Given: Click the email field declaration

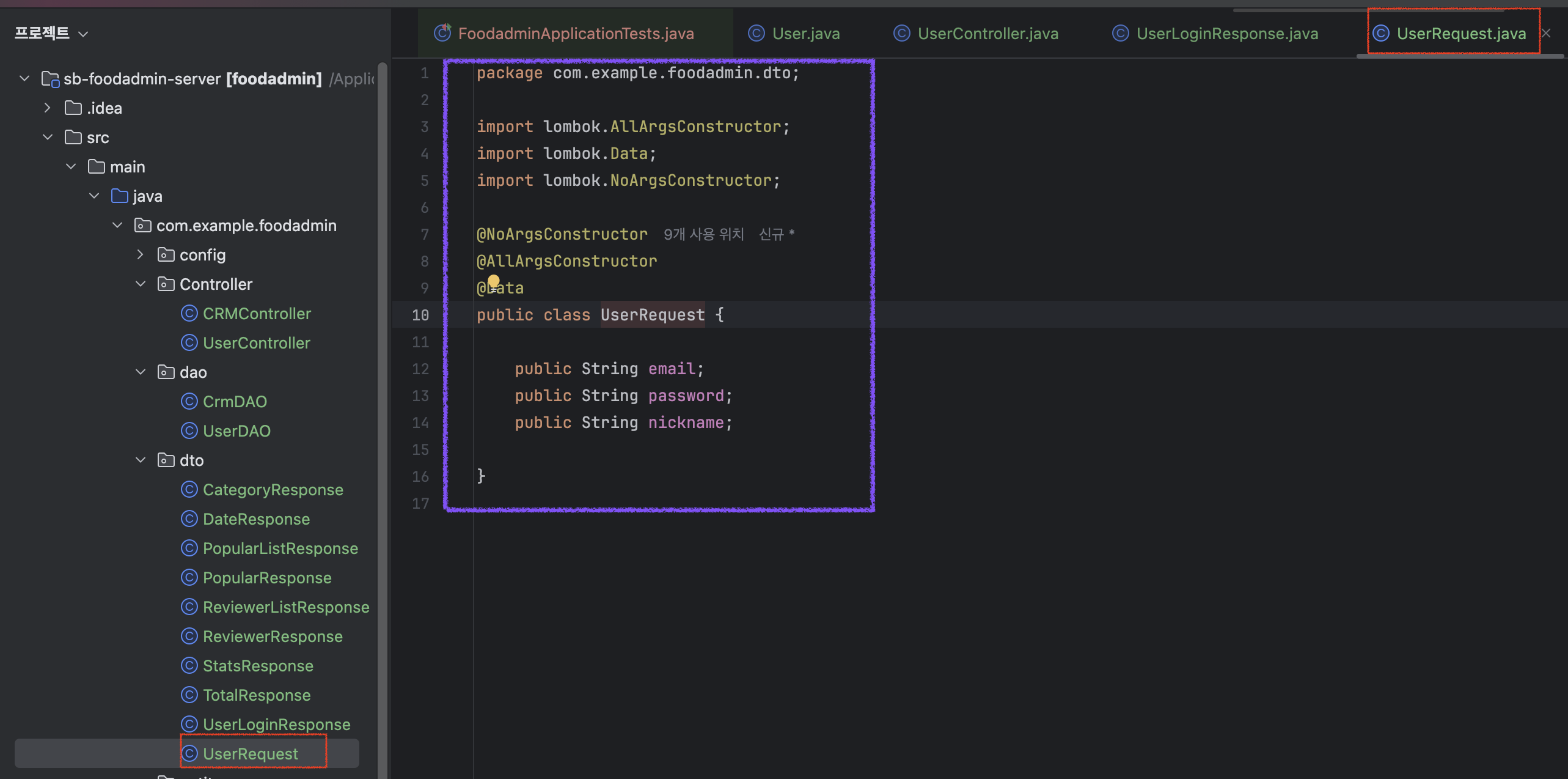Looking at the screenshot, I should click(x=671, y=368).
